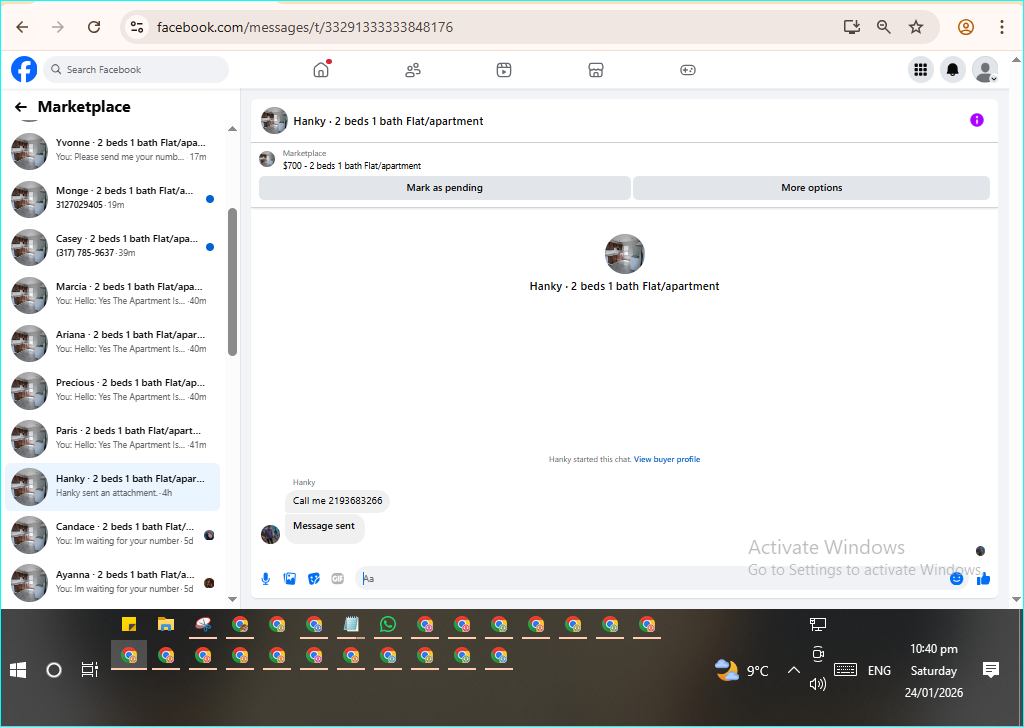1024x727 pixels.
Task: Open the account profile picture menu
Action: click(985, 69)
